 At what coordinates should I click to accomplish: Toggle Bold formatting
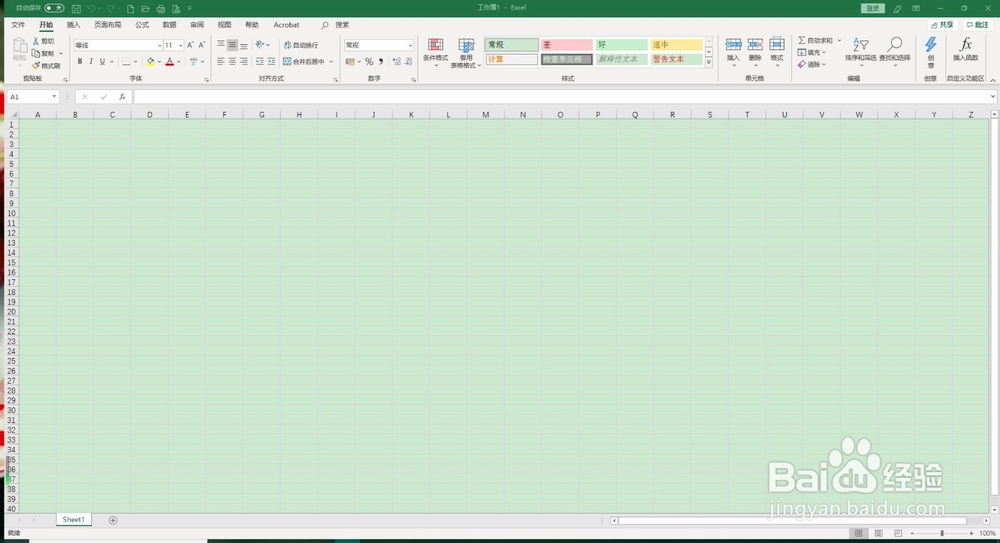tap(80, 62)
